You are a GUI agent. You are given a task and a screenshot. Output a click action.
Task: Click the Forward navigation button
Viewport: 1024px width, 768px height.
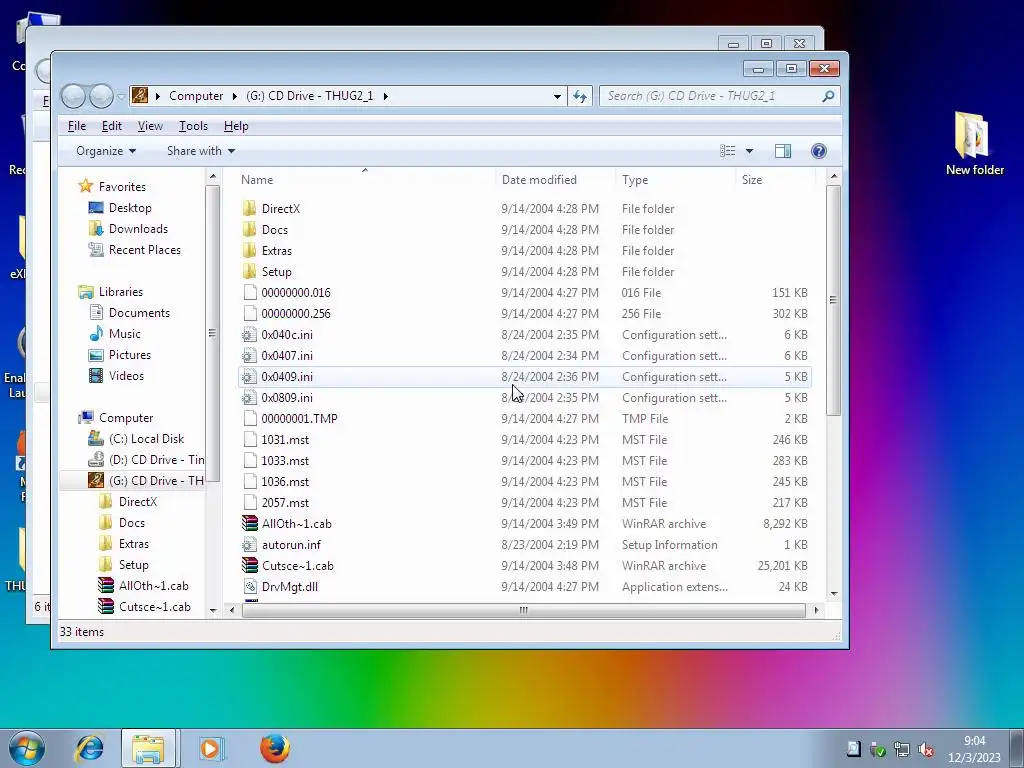pyautogui.click(x=101, y=96)
